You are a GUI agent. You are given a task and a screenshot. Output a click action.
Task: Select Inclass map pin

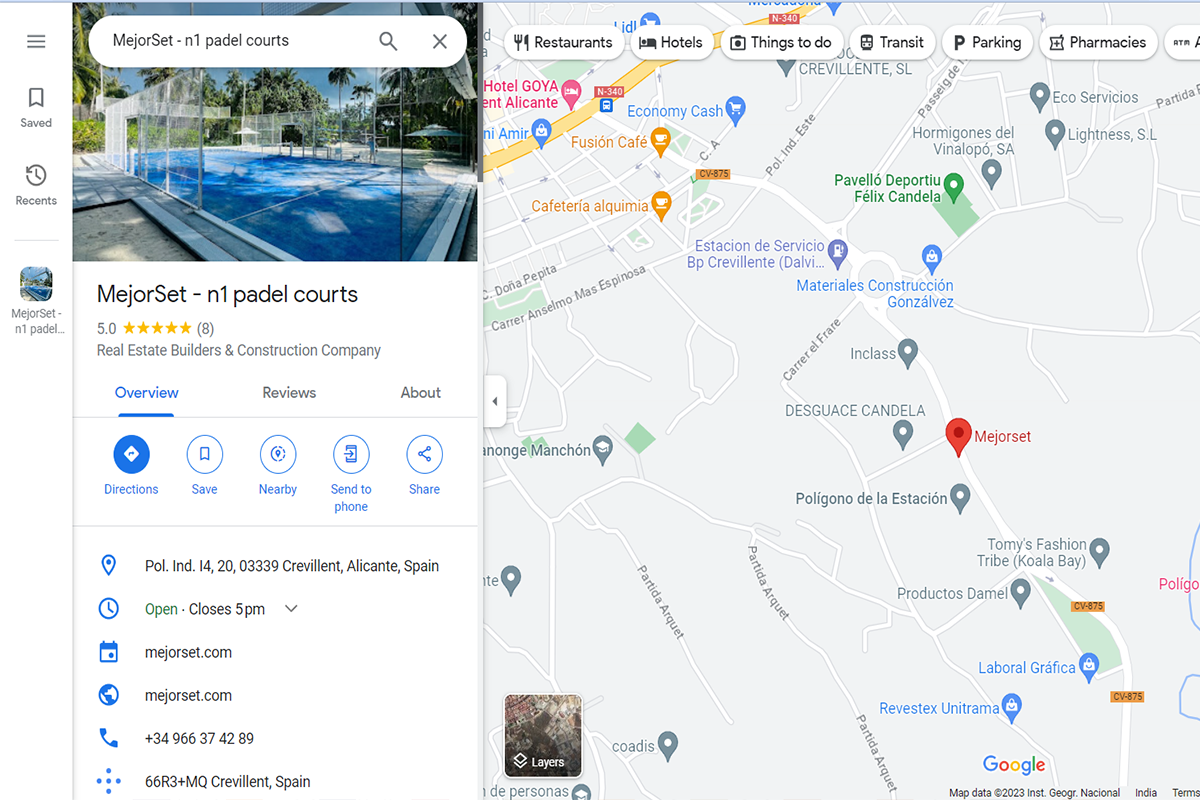[x=907, y=353]
